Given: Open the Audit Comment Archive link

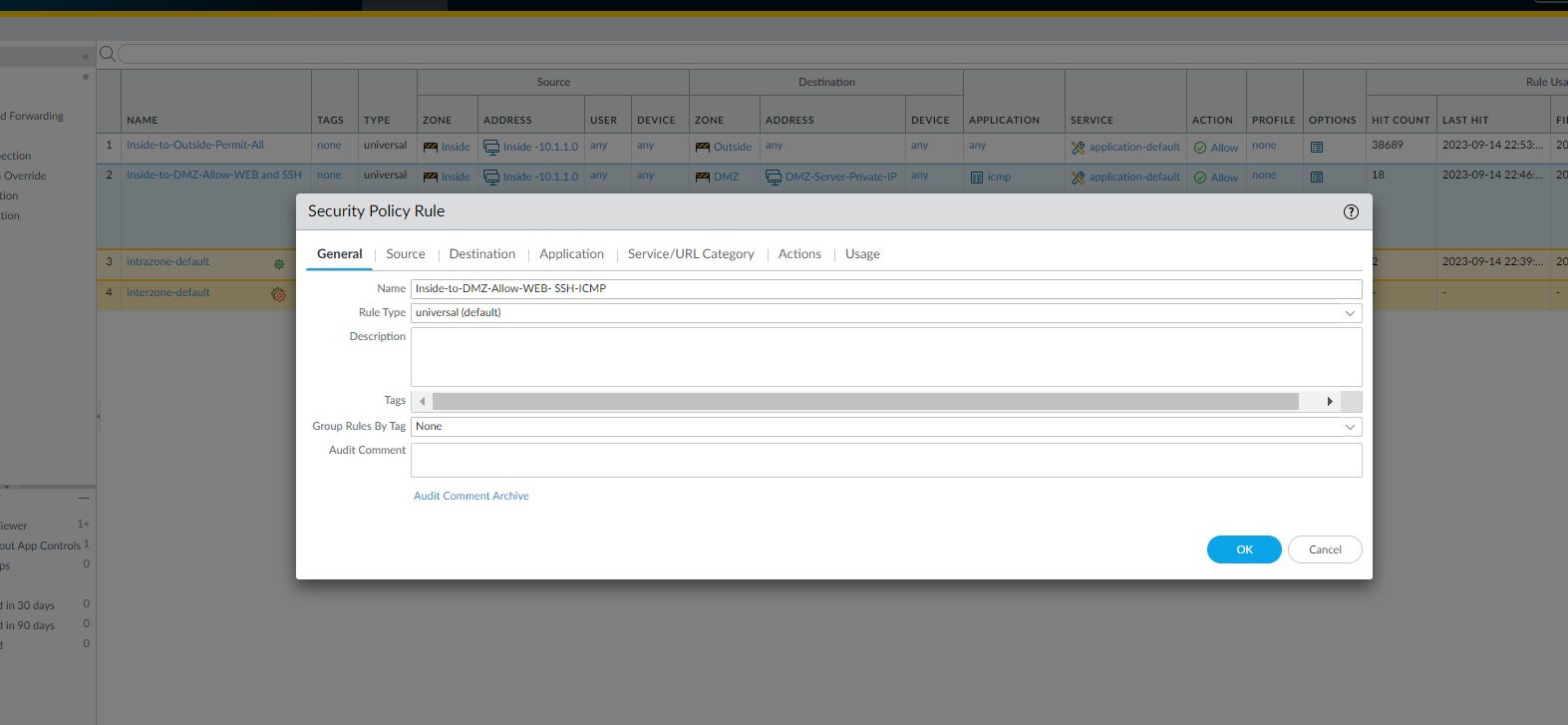Looking at the screenshot, I should pyautogui.click(x=471, y=496).
